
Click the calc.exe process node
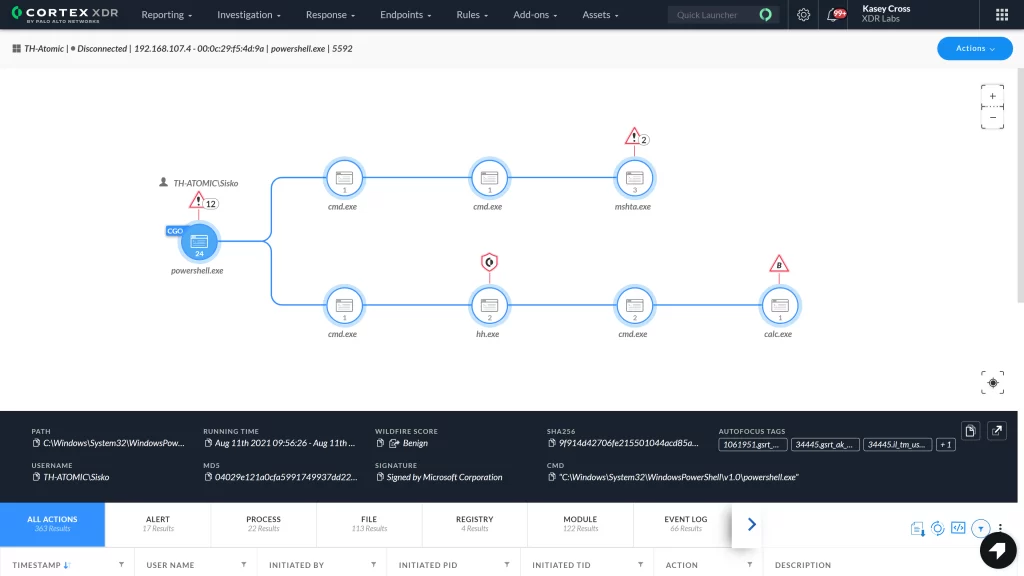click(x=778, y=305)
